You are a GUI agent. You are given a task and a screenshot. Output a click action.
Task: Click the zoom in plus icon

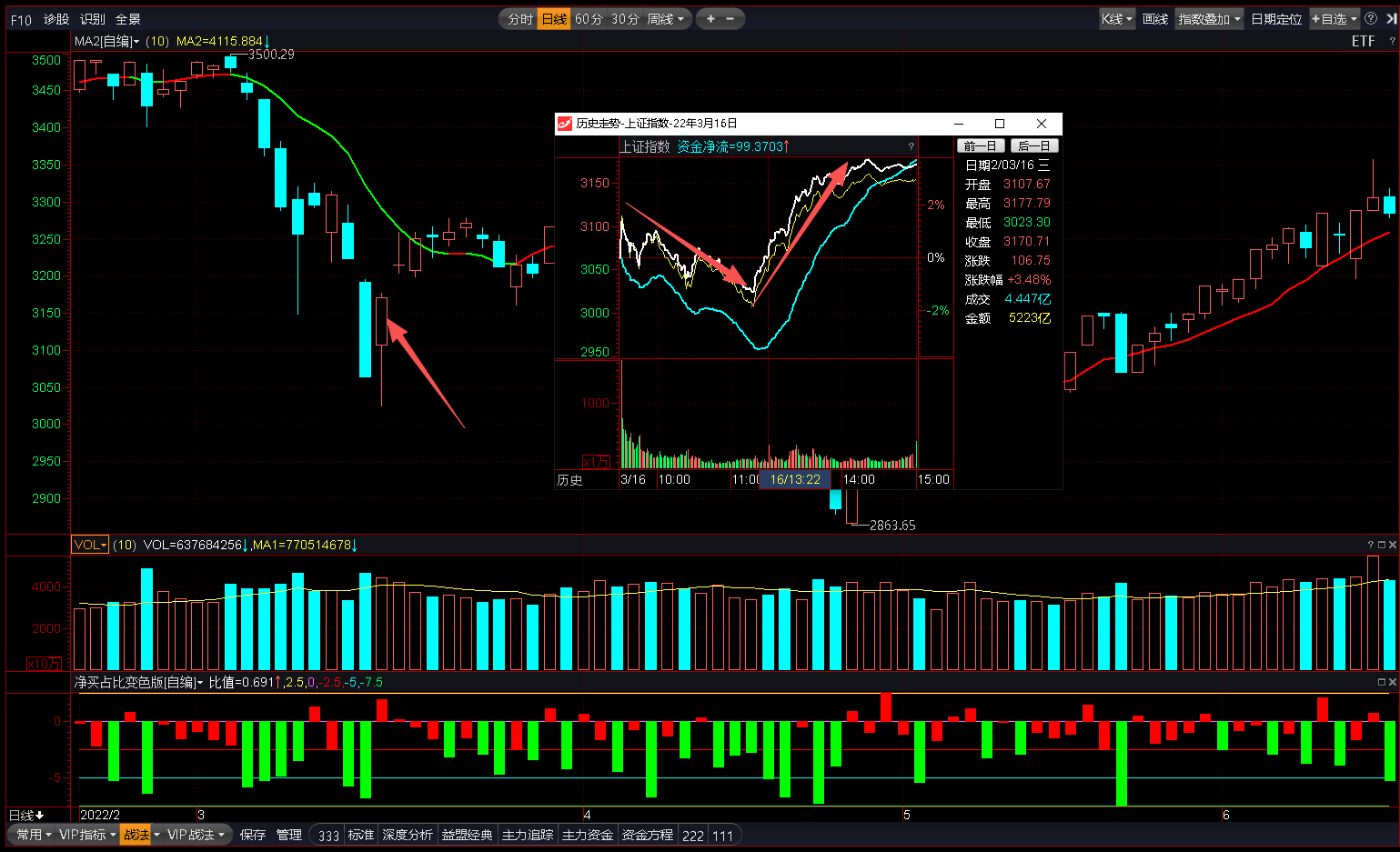coord(710,18)
